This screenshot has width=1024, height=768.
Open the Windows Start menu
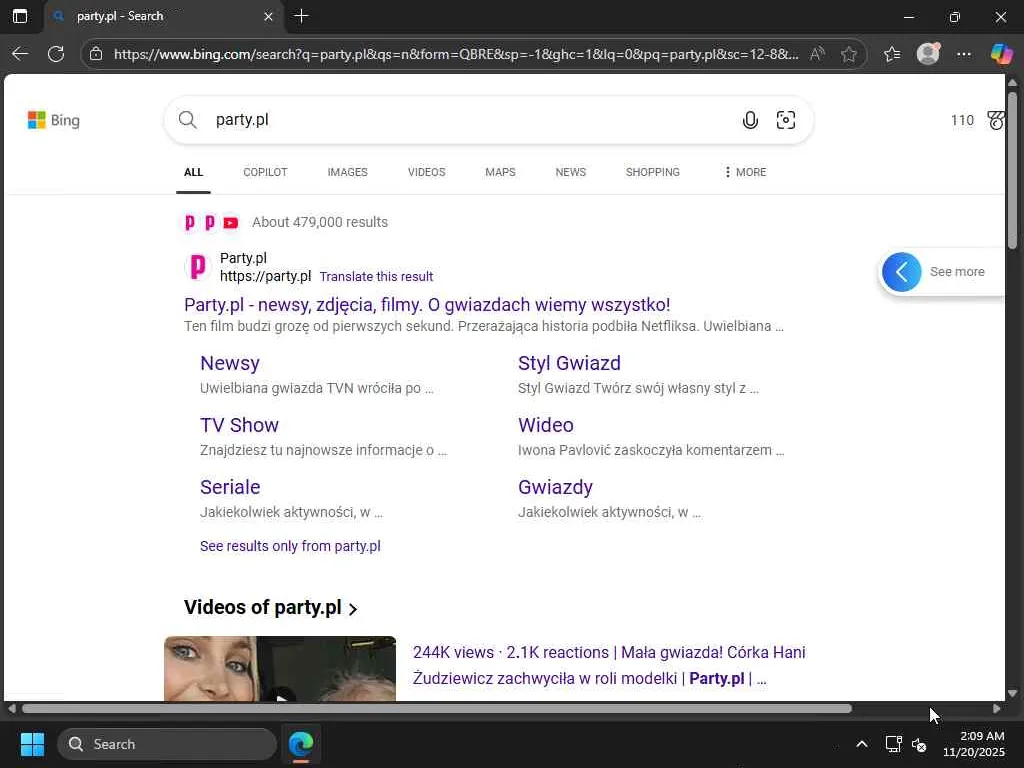(32, 744)
